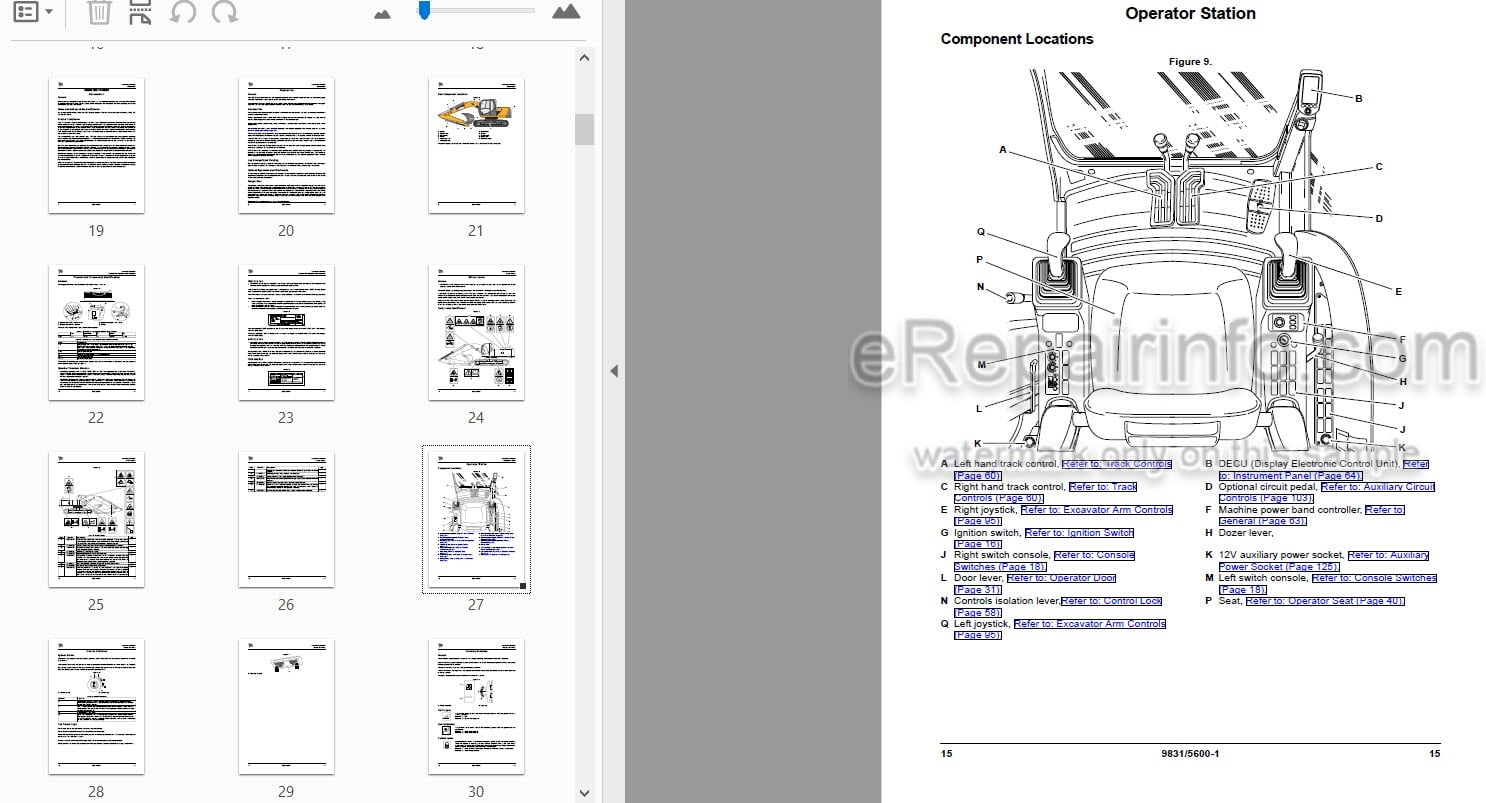Open page 20 thumbnail
Screen dimensions: 1486x803
(286, 146)
